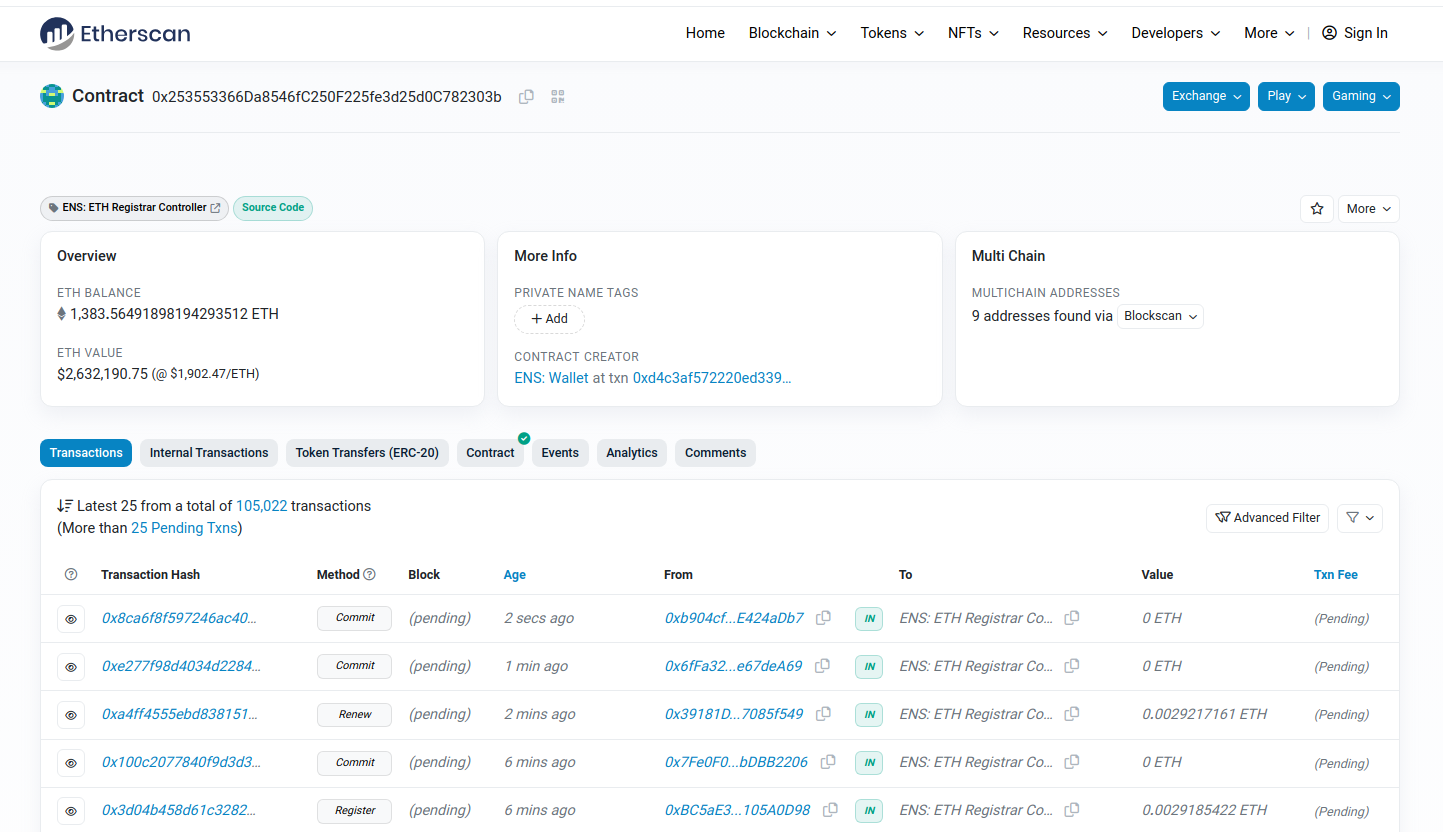
Task: Expand the NFTs menu
Action: click(x=973, y=33)
